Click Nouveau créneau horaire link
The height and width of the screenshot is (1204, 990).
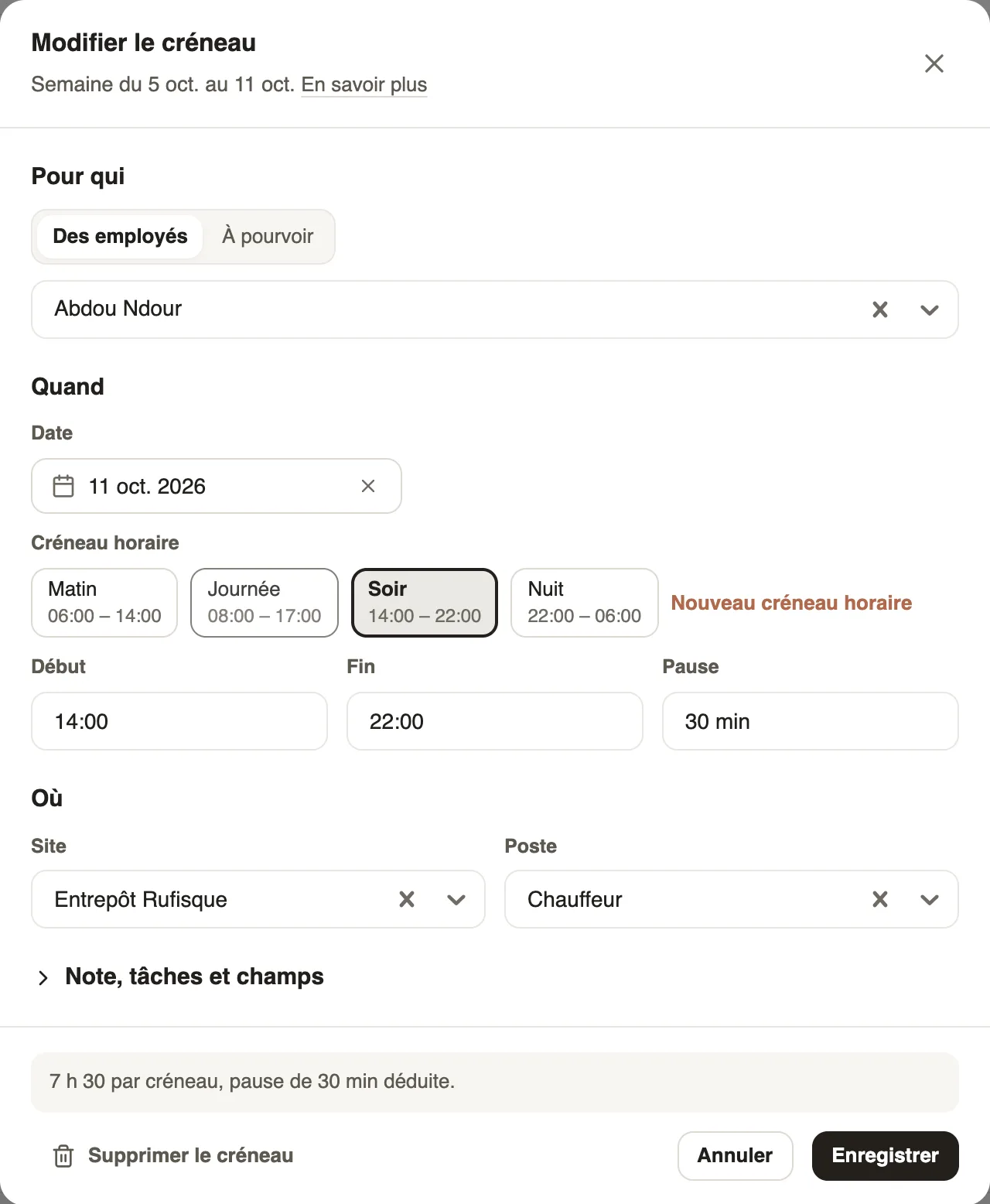click(791, 603)
